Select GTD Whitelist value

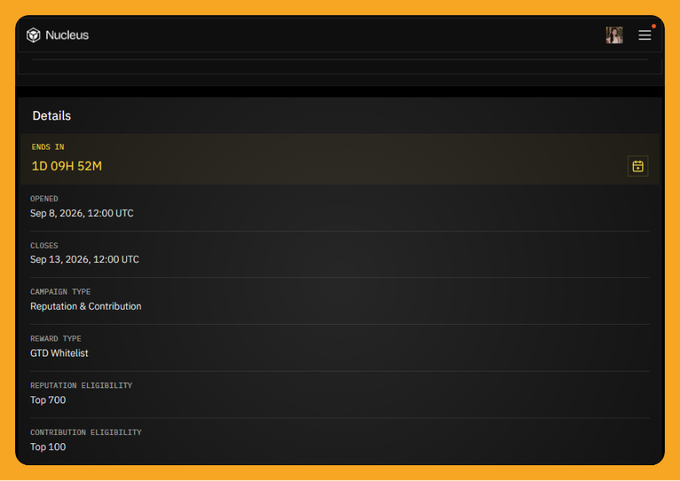click(x=59, y=353)
